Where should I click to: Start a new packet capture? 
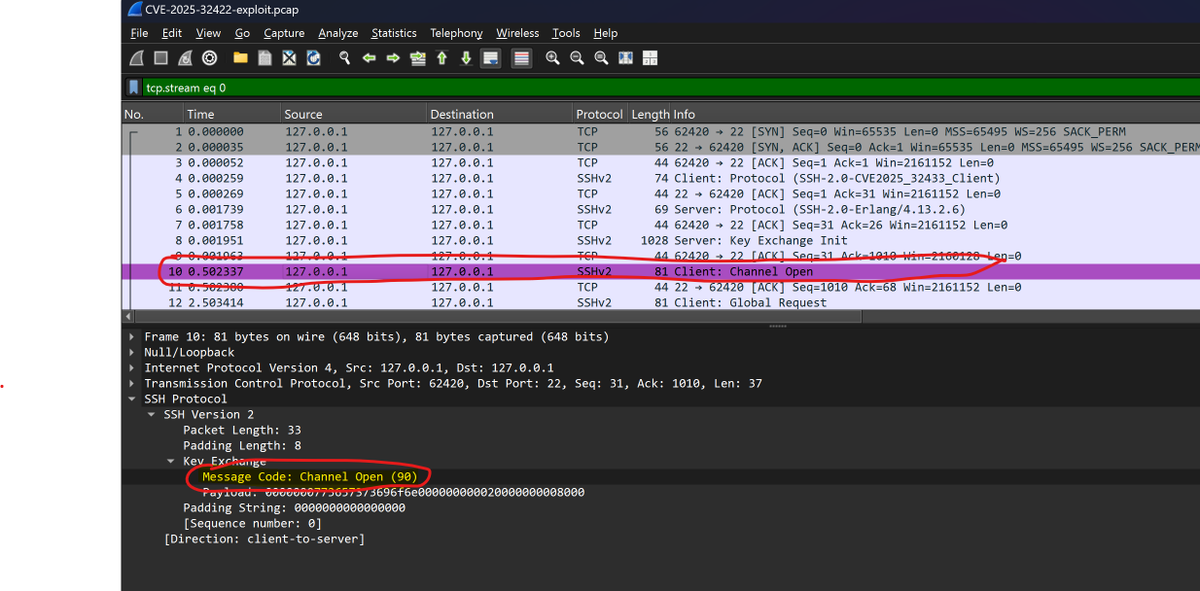tap(136, 58)
